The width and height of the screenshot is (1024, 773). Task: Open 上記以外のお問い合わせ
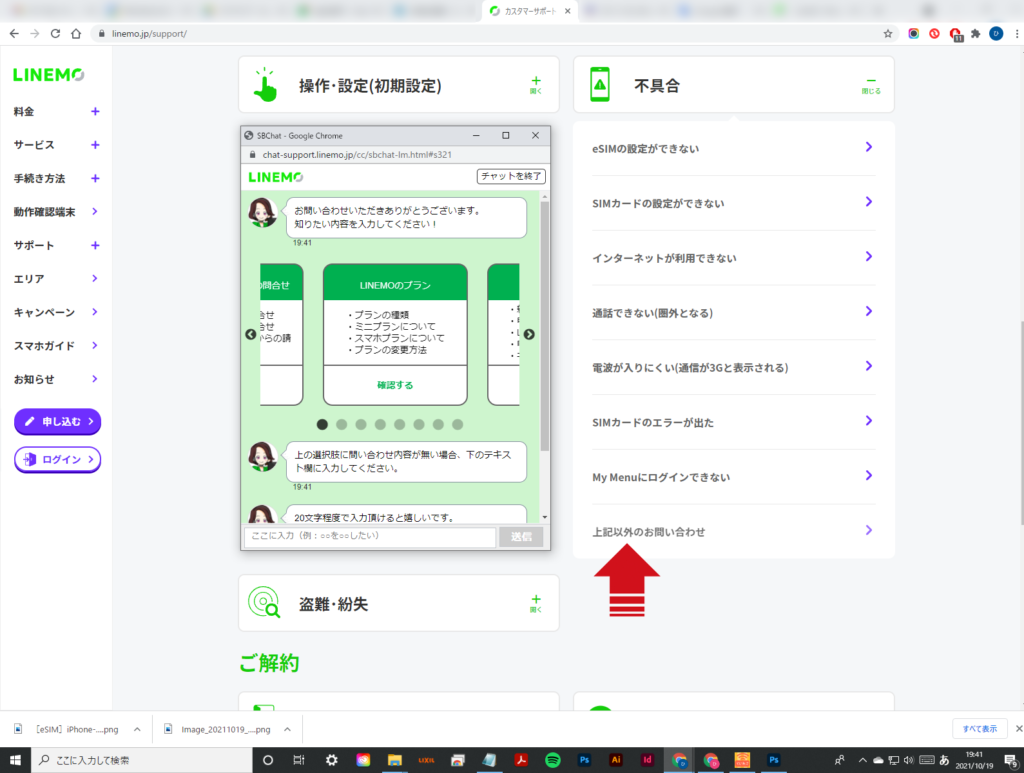[733, 531]
